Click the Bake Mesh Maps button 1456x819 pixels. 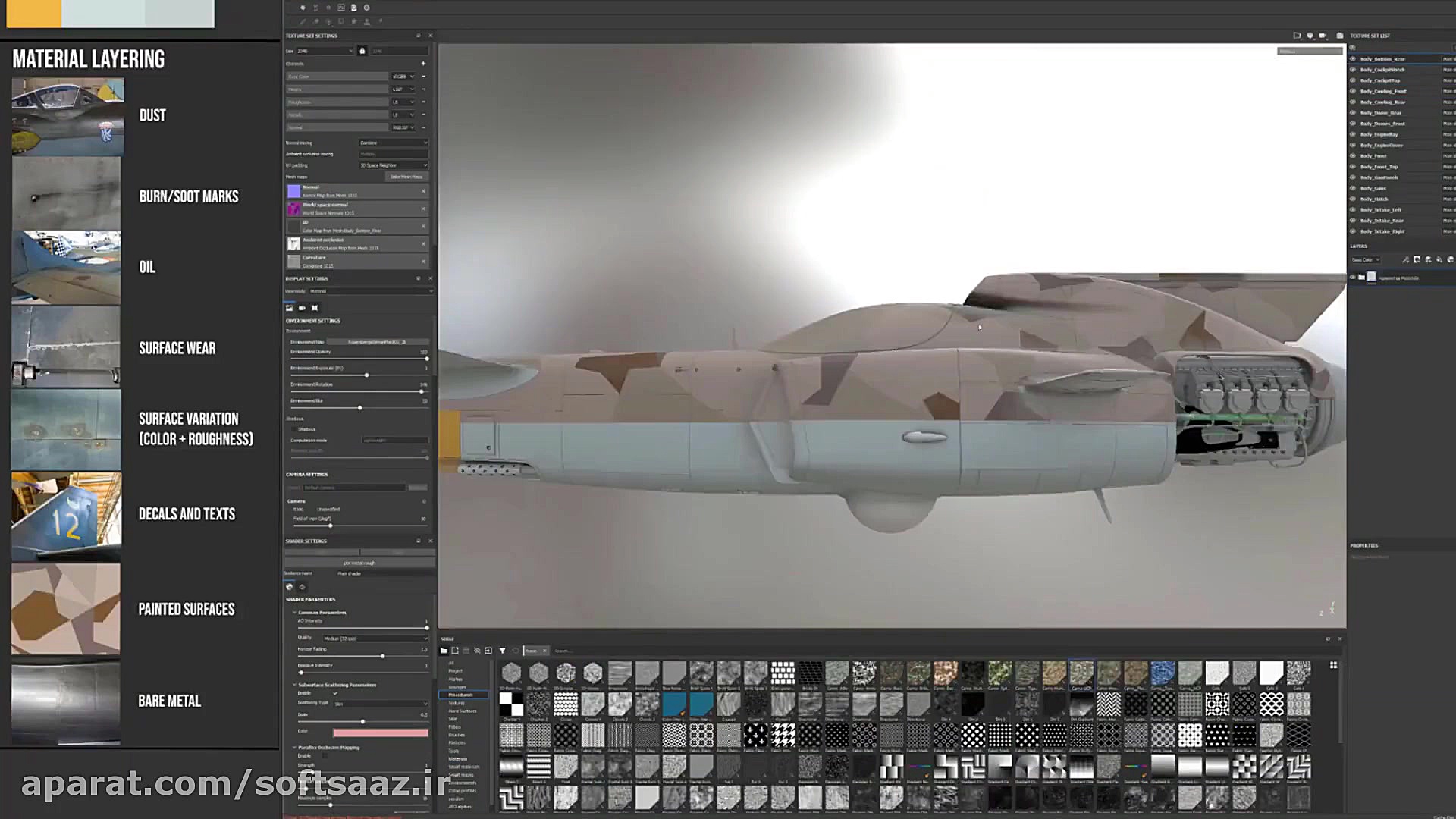pyautogui.click(x=406, y=177)
